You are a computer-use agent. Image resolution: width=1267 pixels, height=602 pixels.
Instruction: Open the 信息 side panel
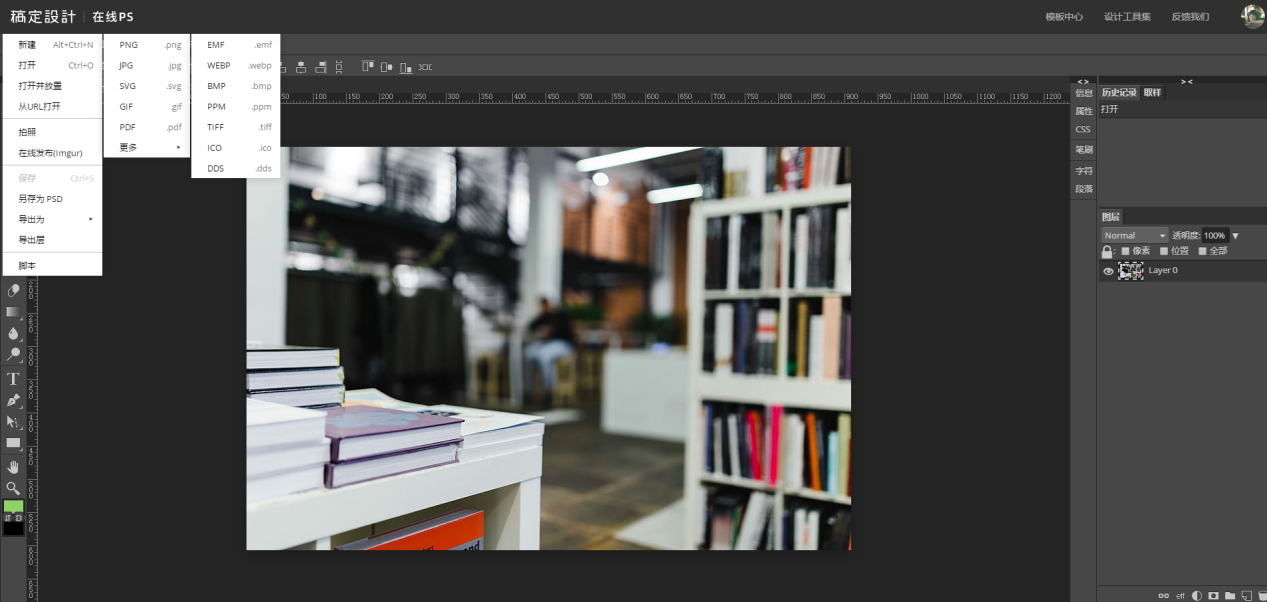[x=1084, y=93]
